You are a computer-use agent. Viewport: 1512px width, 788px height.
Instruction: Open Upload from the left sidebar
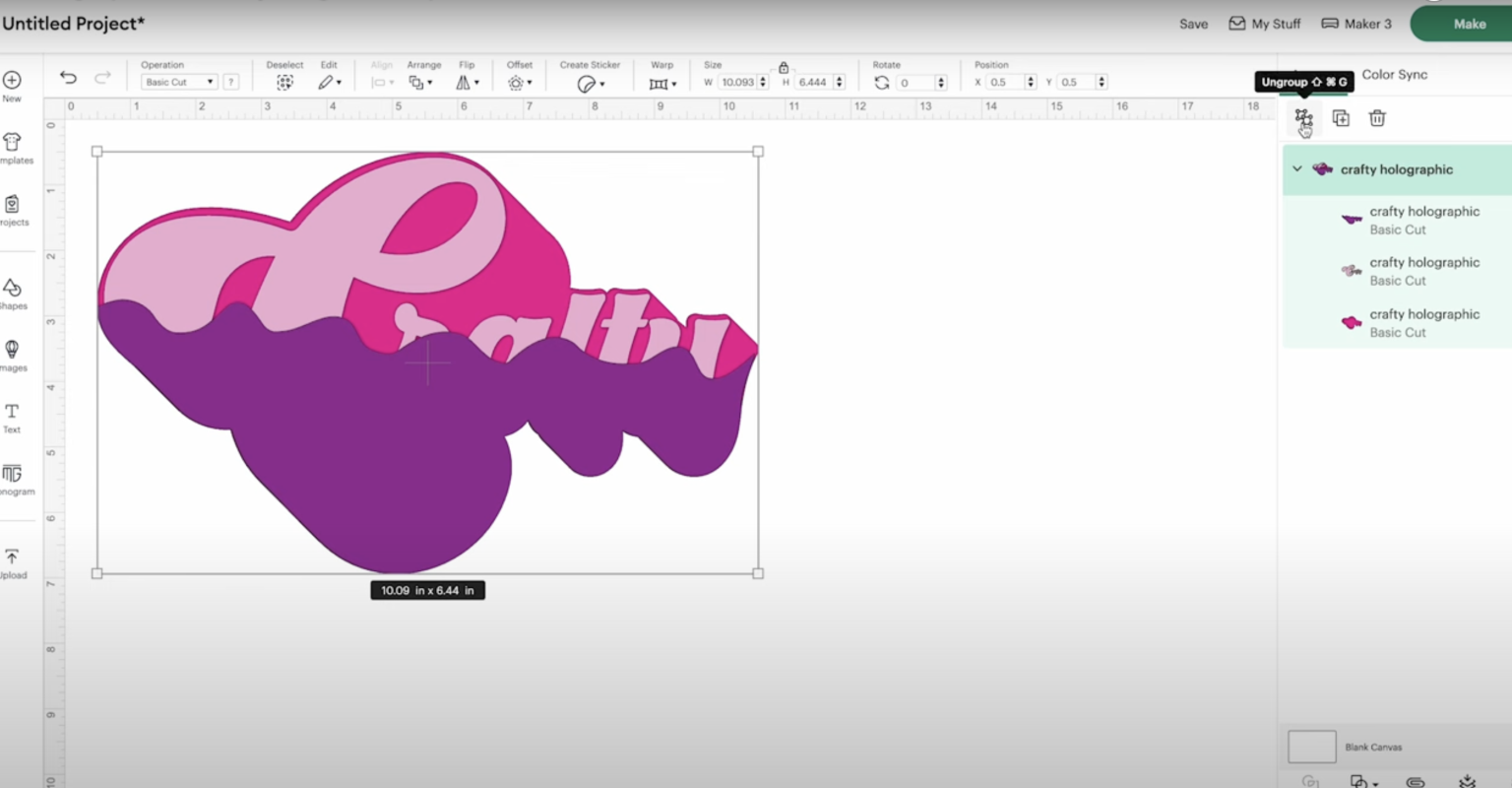(x=12, y=562)
